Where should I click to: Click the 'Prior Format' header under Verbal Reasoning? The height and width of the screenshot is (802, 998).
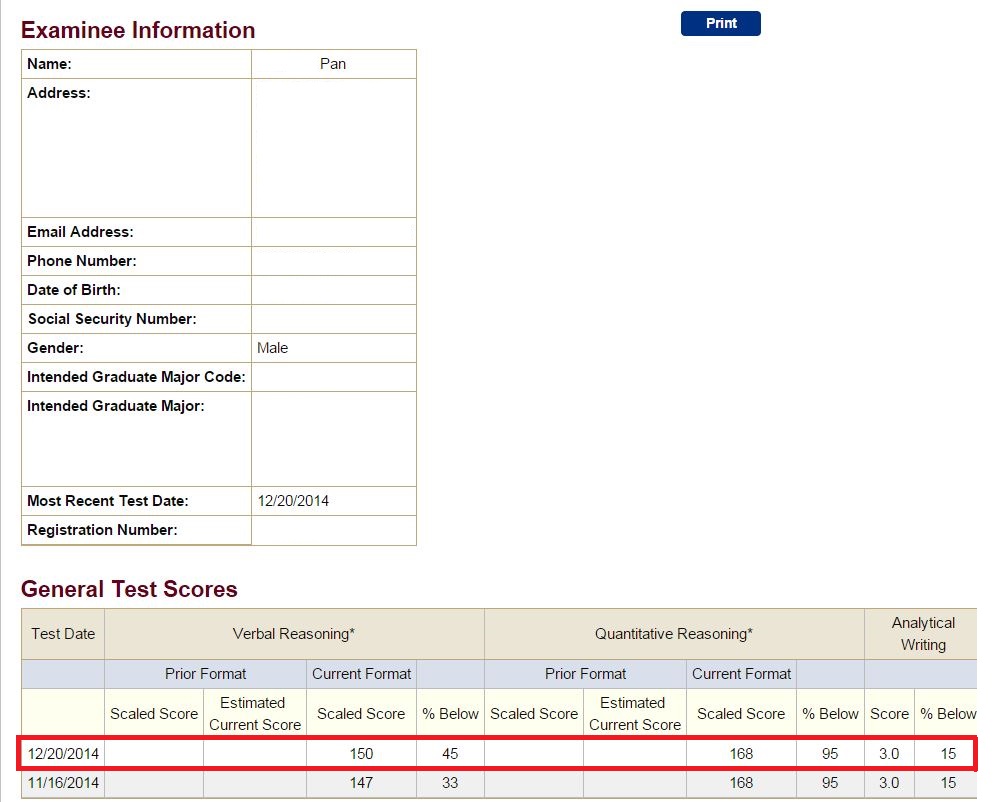(205, 674)
